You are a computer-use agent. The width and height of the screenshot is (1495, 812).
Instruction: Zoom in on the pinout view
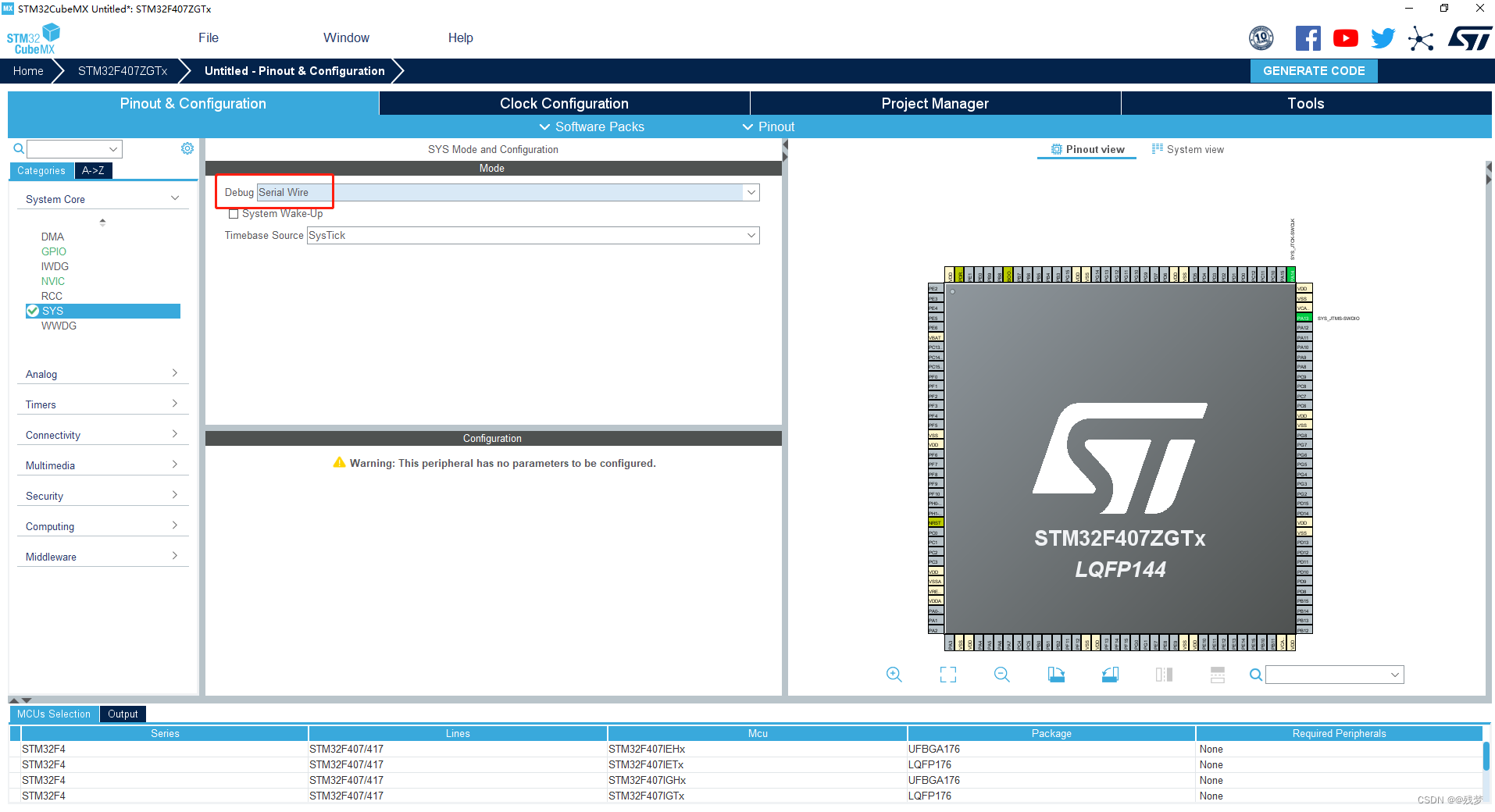[894, 675]
